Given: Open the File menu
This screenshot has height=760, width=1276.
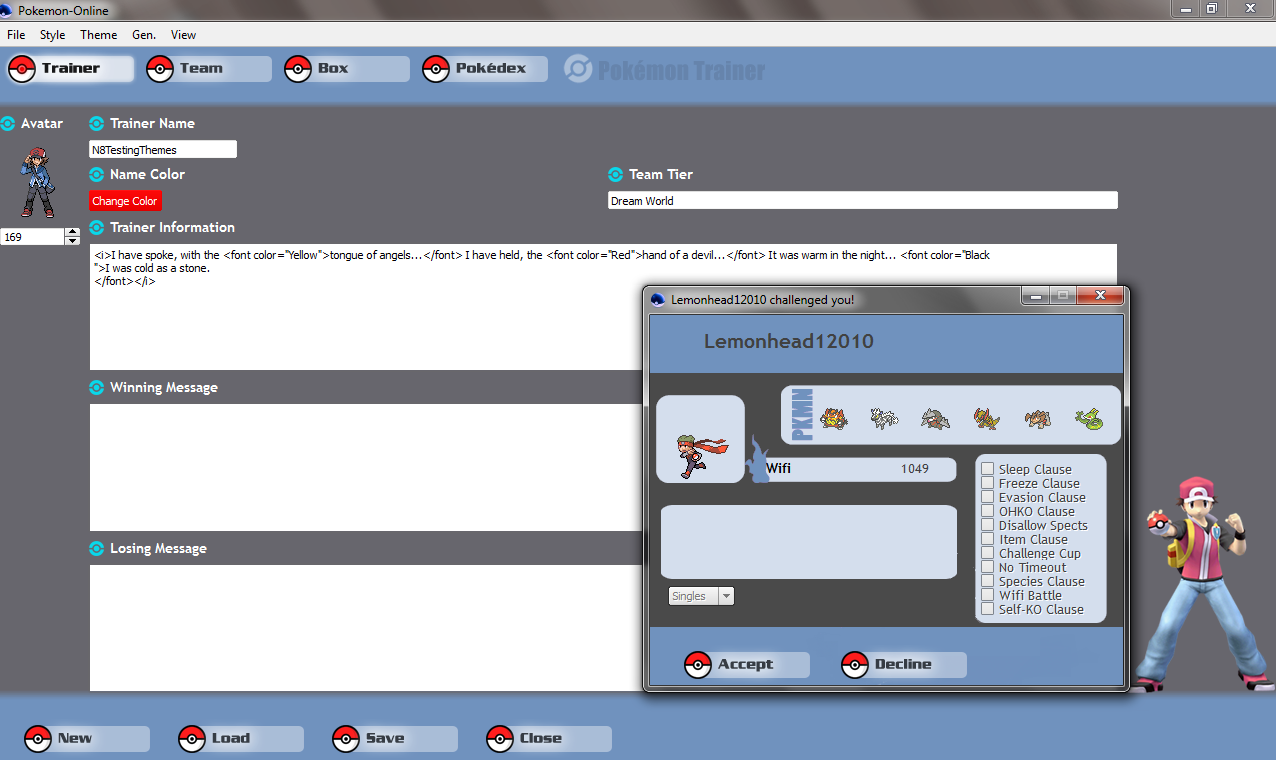Looking at the screenshot, I should (x=16, y=35).
